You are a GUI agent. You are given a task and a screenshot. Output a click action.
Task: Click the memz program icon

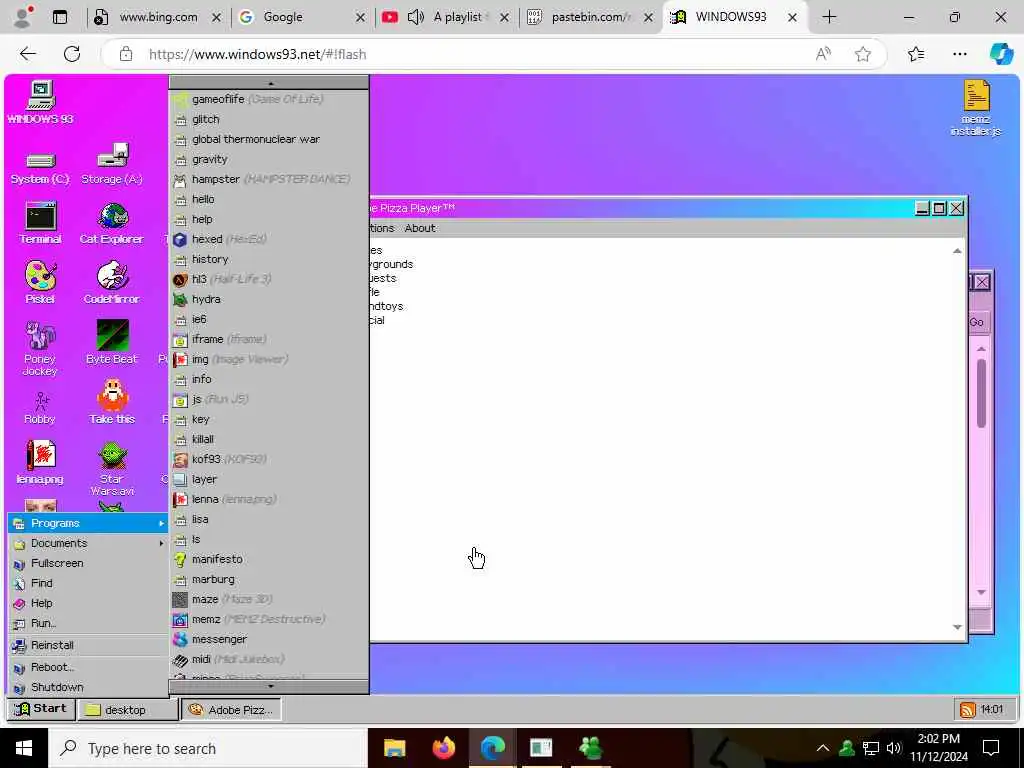pos(180,620)
